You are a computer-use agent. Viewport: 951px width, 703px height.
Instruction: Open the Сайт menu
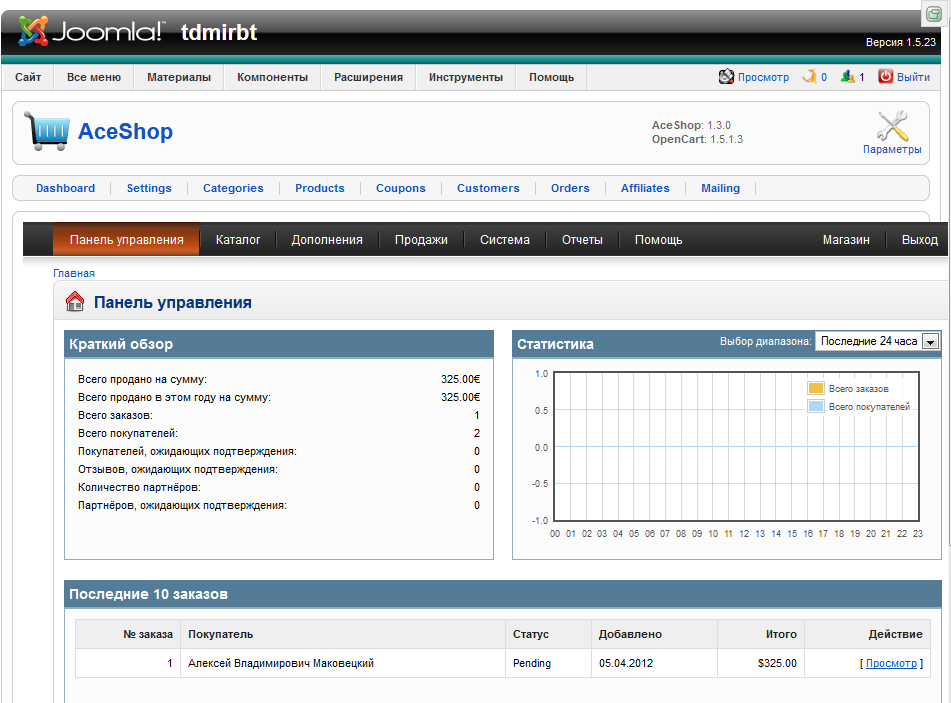point(28,77)
